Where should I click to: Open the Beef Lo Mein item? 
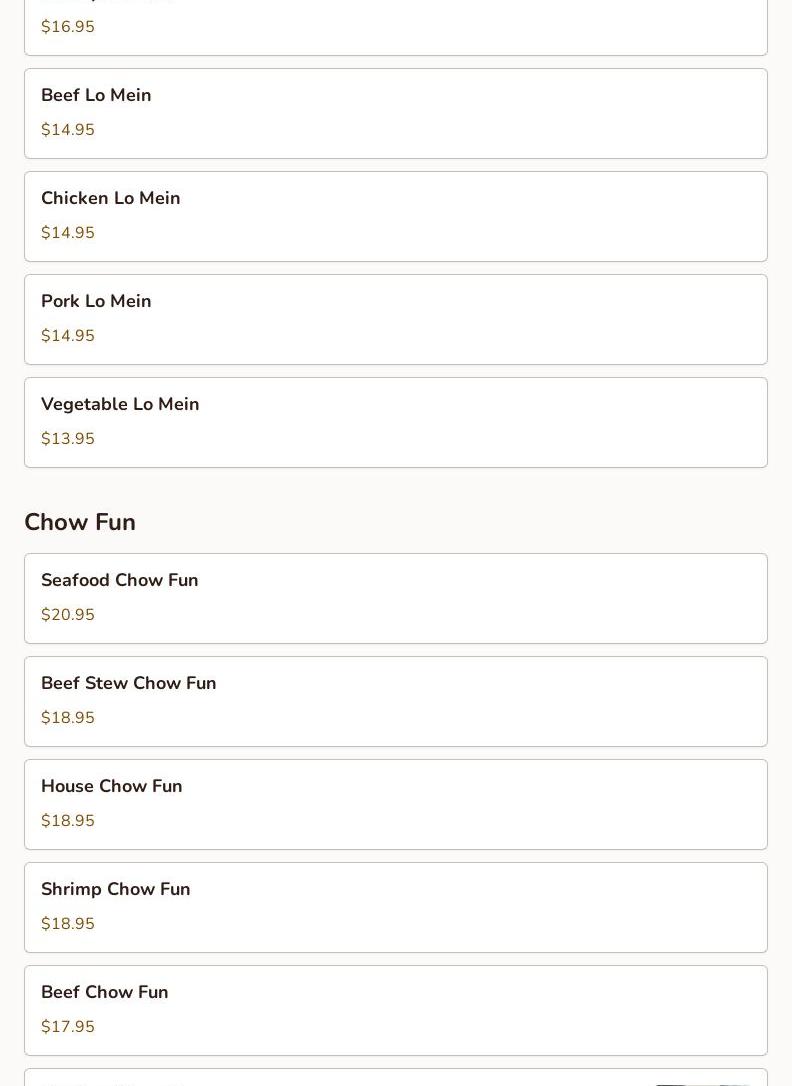click(396, 114)
